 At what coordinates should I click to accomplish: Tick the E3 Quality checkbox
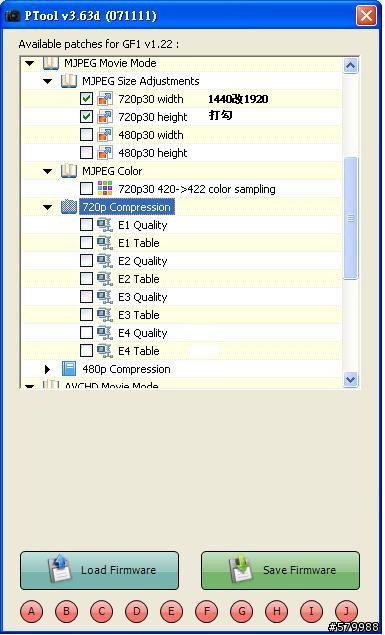(x=86, y=297)
